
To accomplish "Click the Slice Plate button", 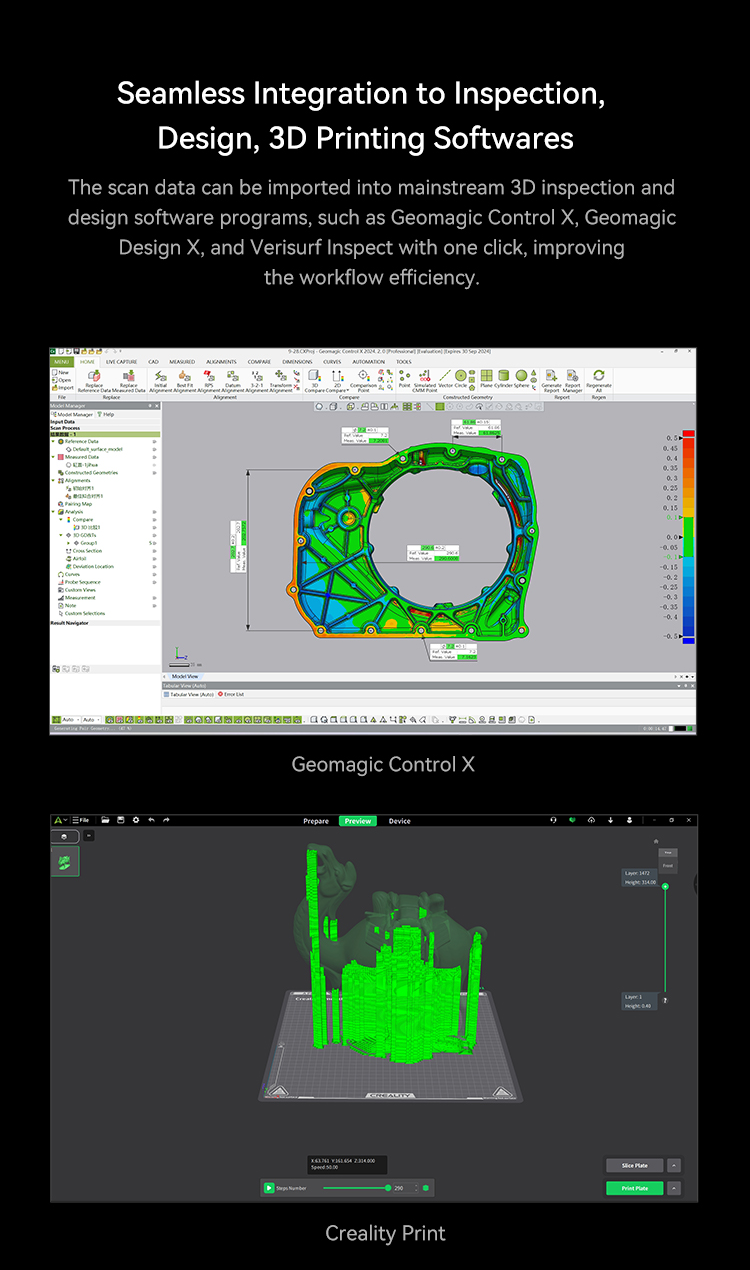I will 634,1165.
